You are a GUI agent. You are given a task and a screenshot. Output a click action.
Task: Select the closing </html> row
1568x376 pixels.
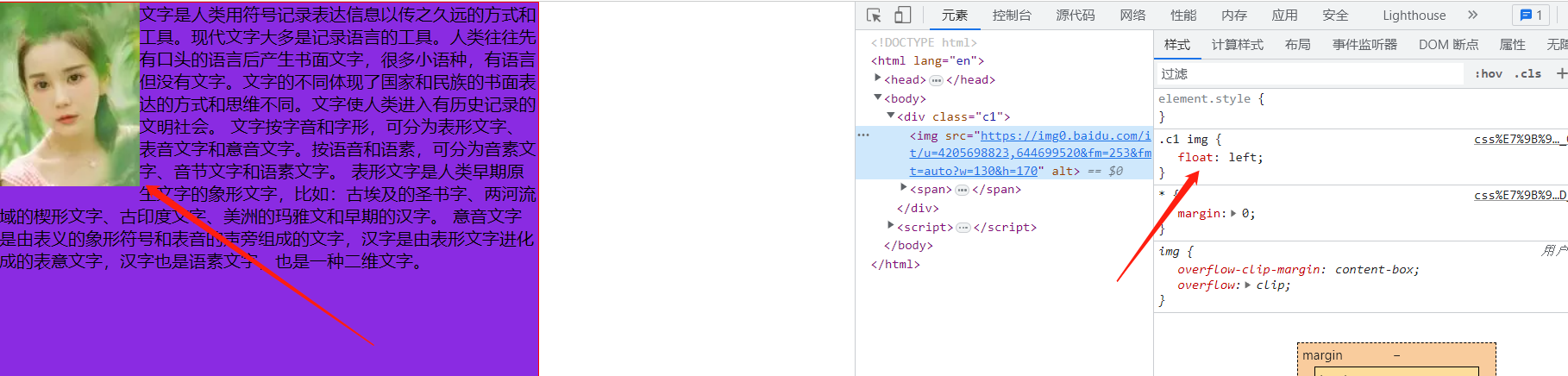895,264
